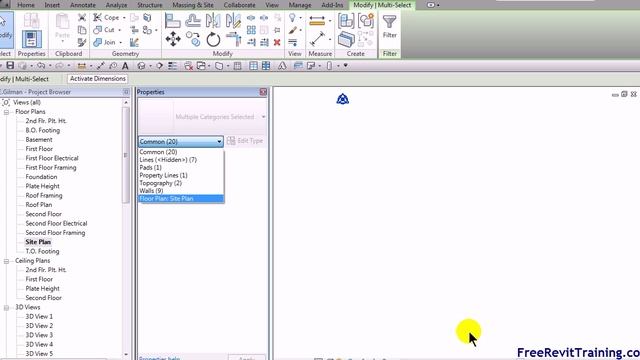The image size is (640, 360).
Task: Click the Text 'A' icon in quick access toolbar
Action: (x=125, y=66)
